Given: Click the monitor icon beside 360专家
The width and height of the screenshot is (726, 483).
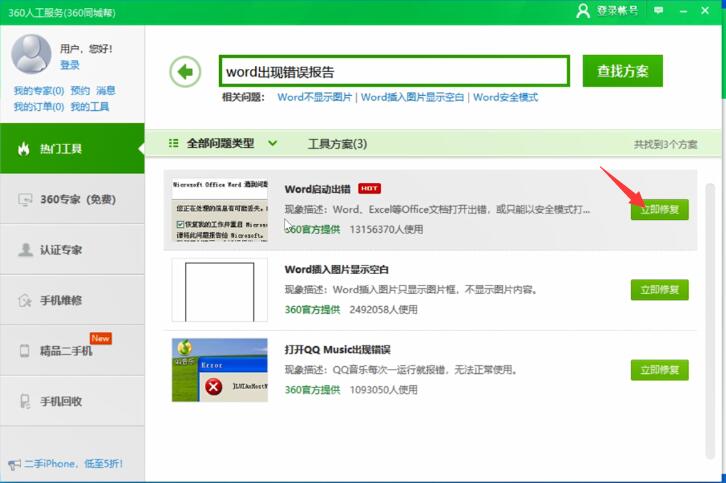Looking at the screenshot, I should pos(25,200).
